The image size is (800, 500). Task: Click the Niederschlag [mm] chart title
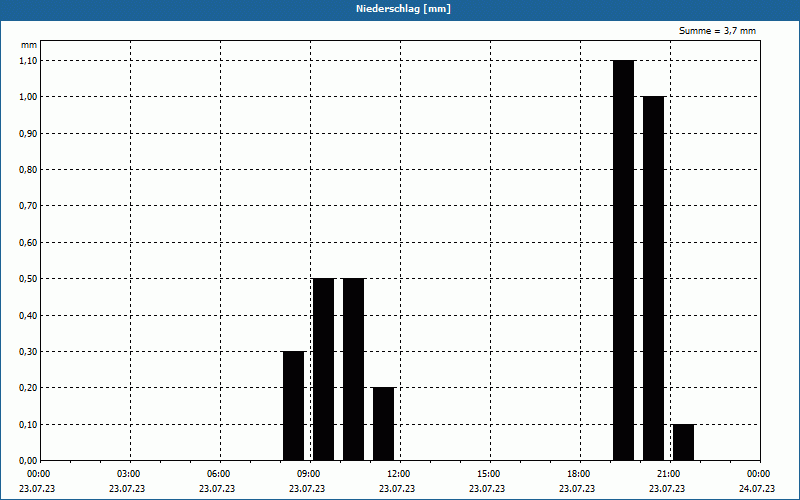pos(403,9)
